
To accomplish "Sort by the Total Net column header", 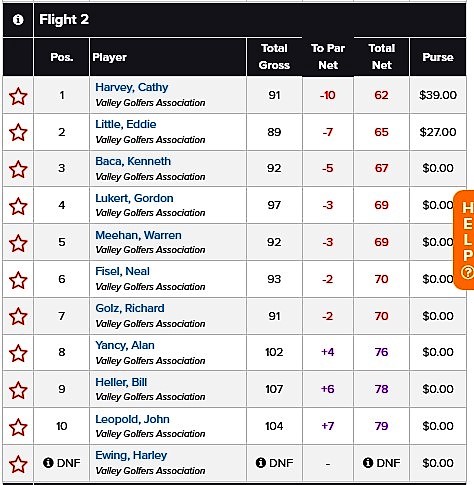I will [x=382, y=57].
